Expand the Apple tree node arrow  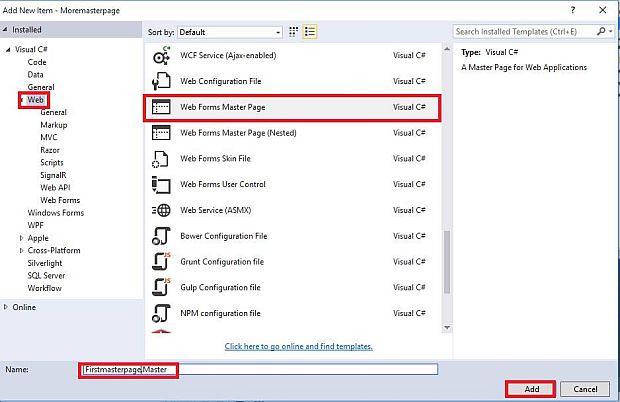coord(21,238)
